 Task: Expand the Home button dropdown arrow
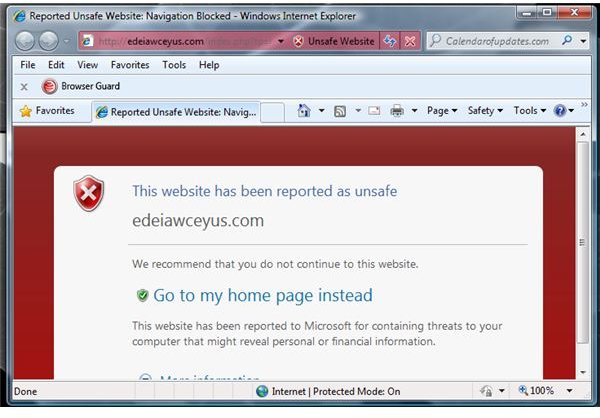click(321, 111)
